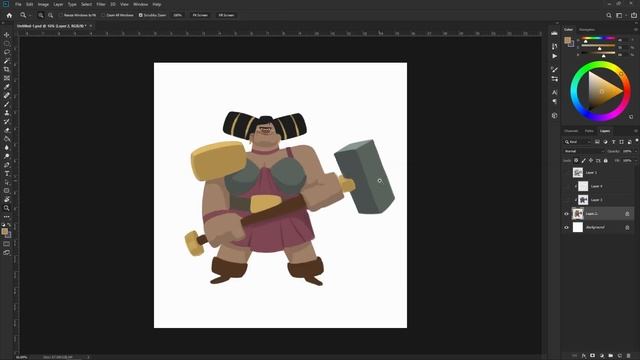Open the File menu
This screenshot has height=360, width=640.
pyautogui.click(x=18, y=4)
